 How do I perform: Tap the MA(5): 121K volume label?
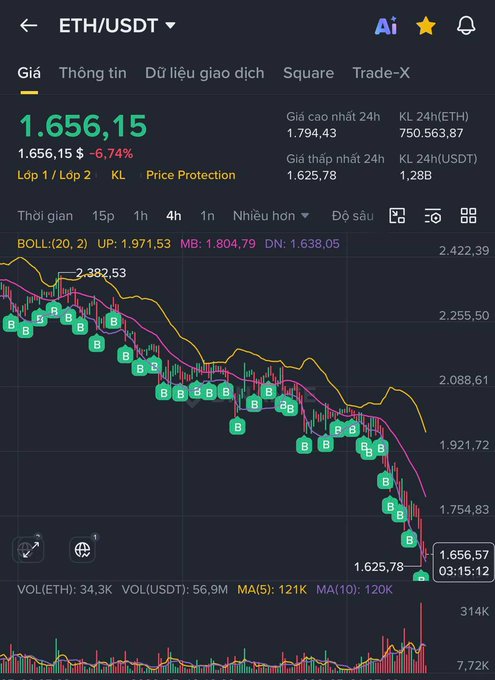pos(272,590)
